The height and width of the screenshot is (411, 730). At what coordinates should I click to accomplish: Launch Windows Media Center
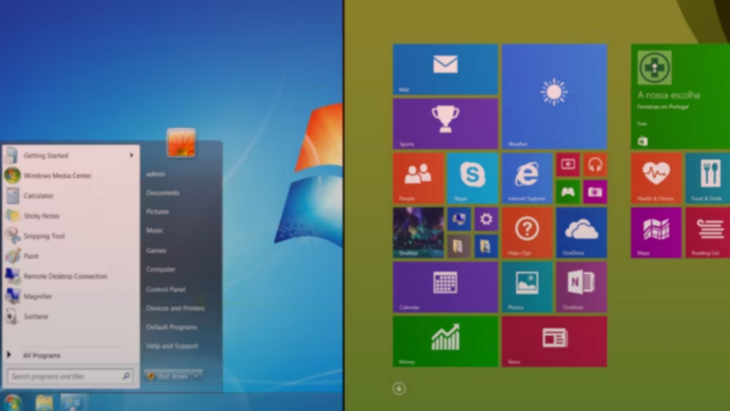70,175
